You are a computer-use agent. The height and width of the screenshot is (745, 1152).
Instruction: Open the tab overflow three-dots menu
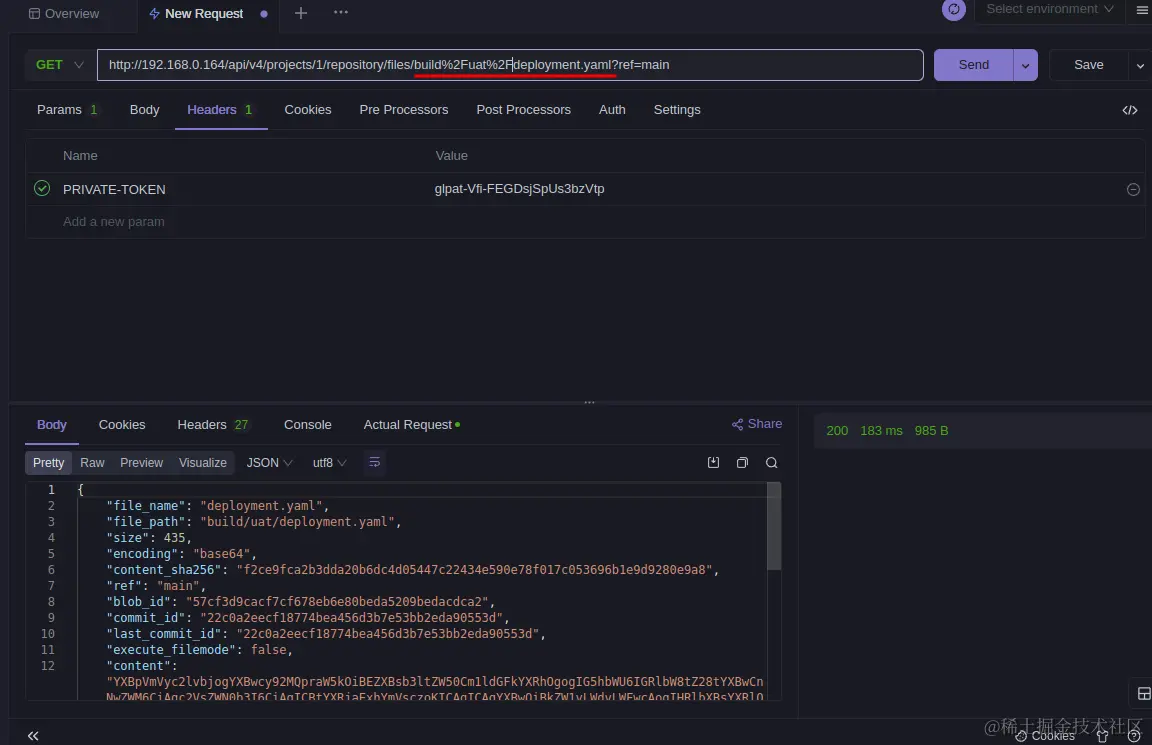340,12
